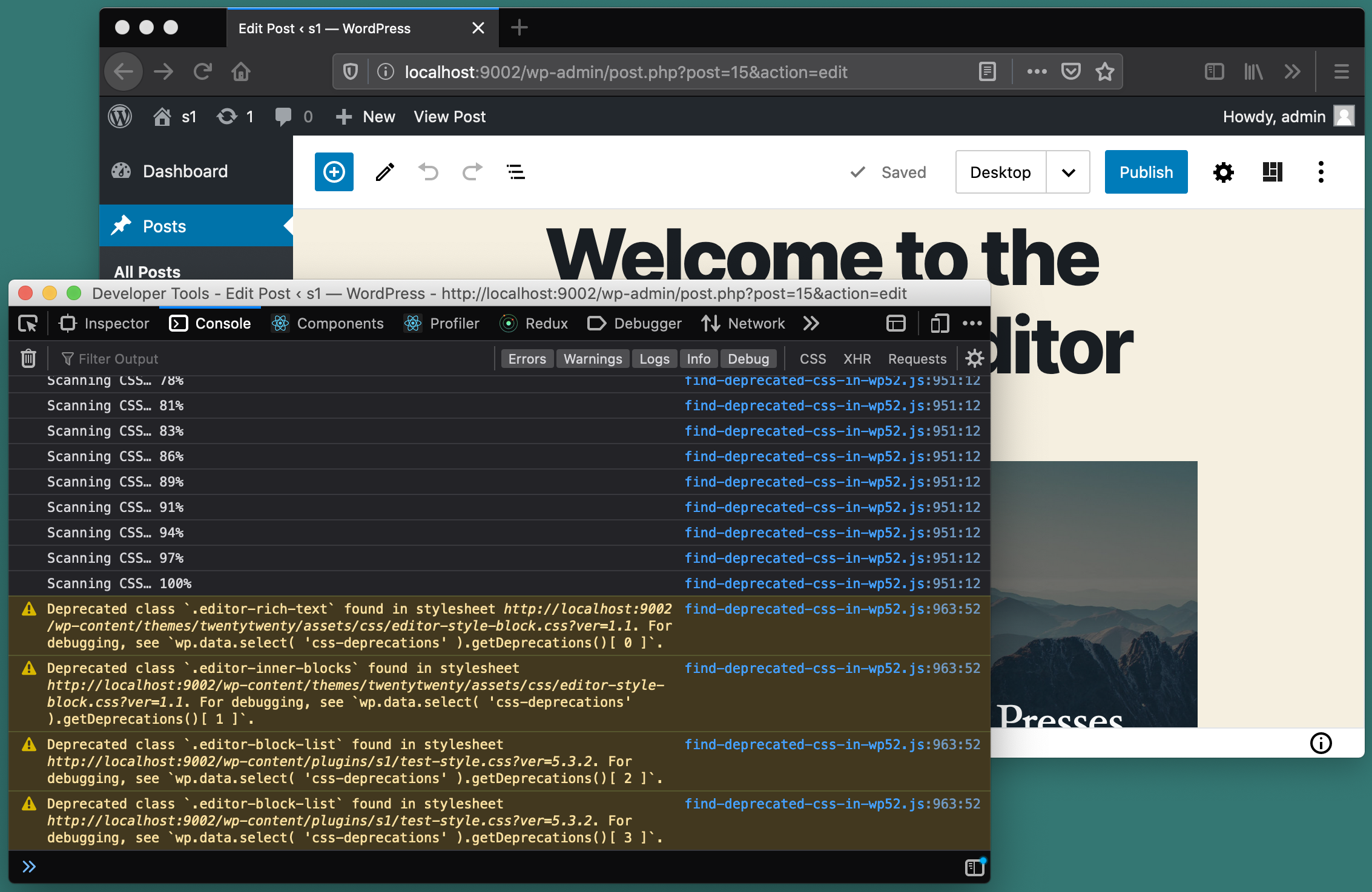This screenshot has width=1372, height=892.
Task: Click the block inserter plus icon
Action: [x=334, y=172]
